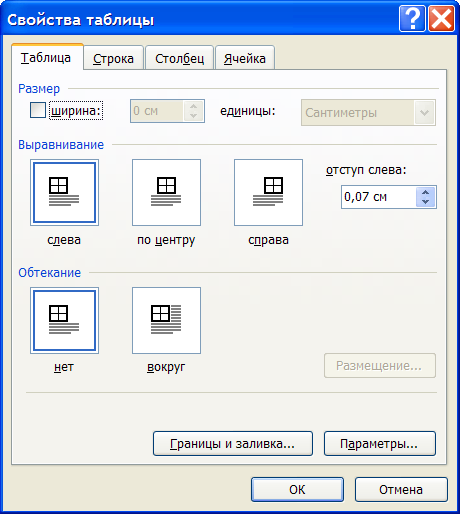Viewport: 460px width, 514px height.
Task: Close the table properties dialog
Action: pyautogui.click(x=441, y=19)
